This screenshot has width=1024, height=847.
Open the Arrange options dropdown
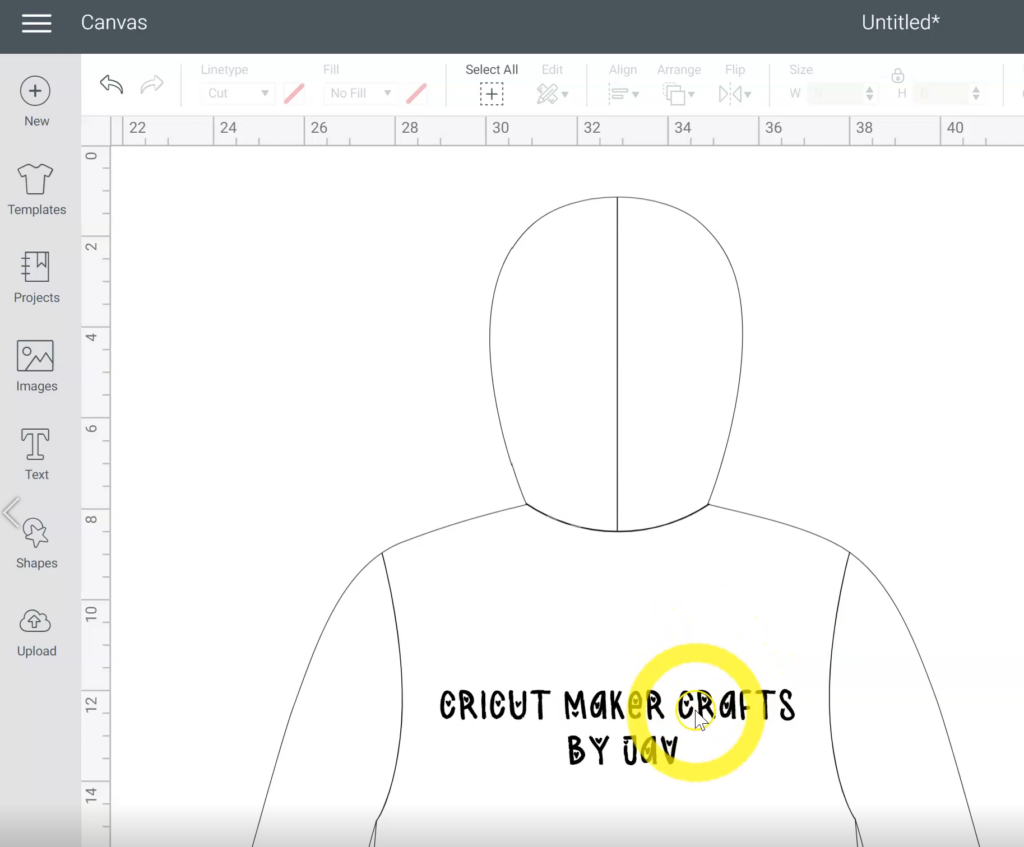pos(679,94)
